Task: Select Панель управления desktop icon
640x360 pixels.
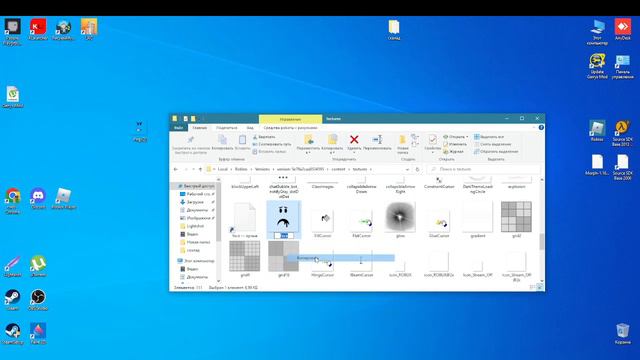Action: (x=622, y=67)
